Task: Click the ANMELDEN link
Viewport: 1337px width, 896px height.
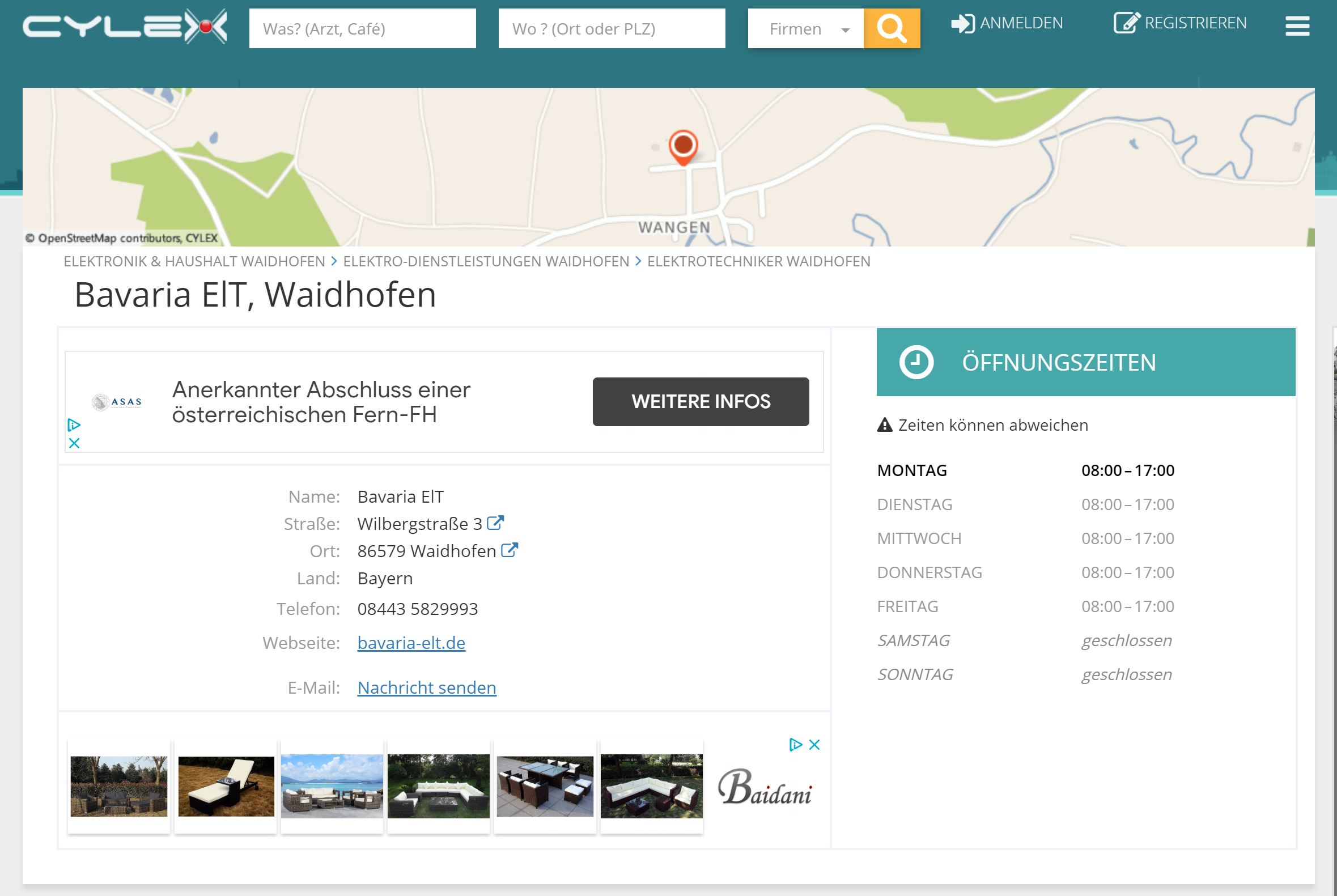Action: click(1021, 23)
